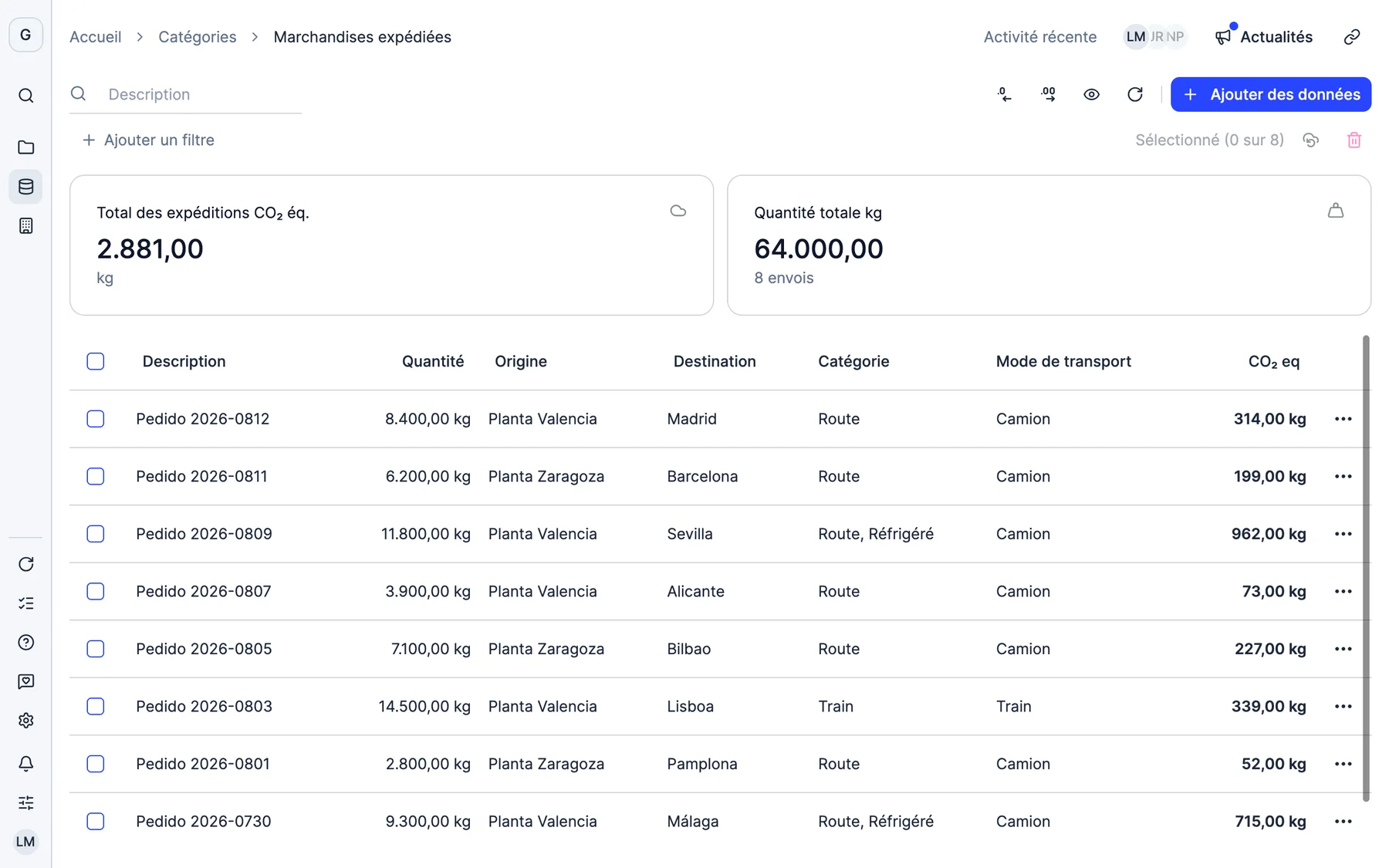Select the Pedido 2026-0812 checkbox
Screen dimensions: 1389x868
pyautogui.click(x=96, y=419)
